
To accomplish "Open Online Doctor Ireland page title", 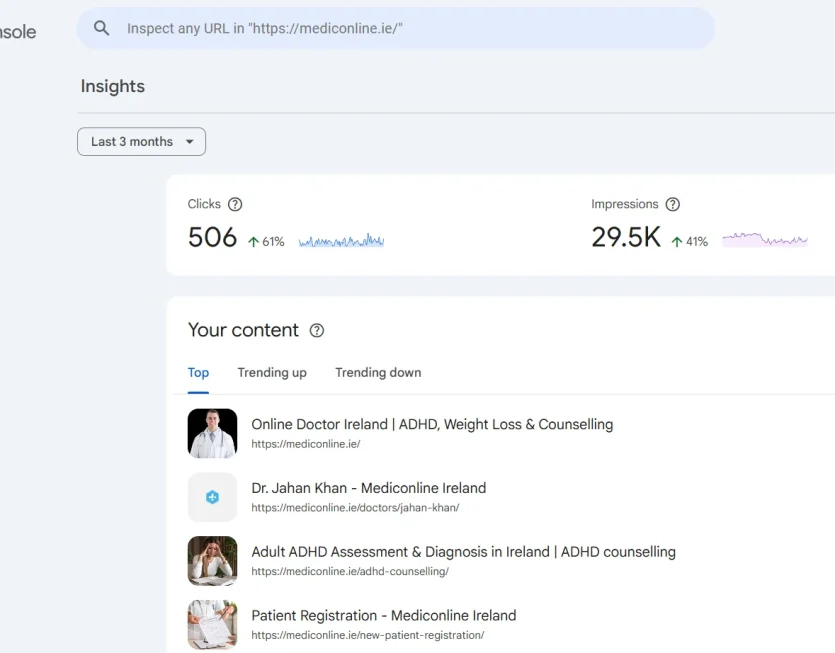I will [x=432, y=425].
